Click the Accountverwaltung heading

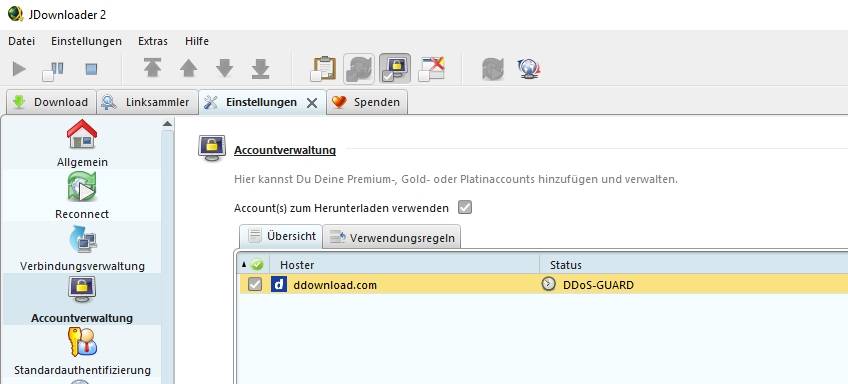[x=285, y=150]
